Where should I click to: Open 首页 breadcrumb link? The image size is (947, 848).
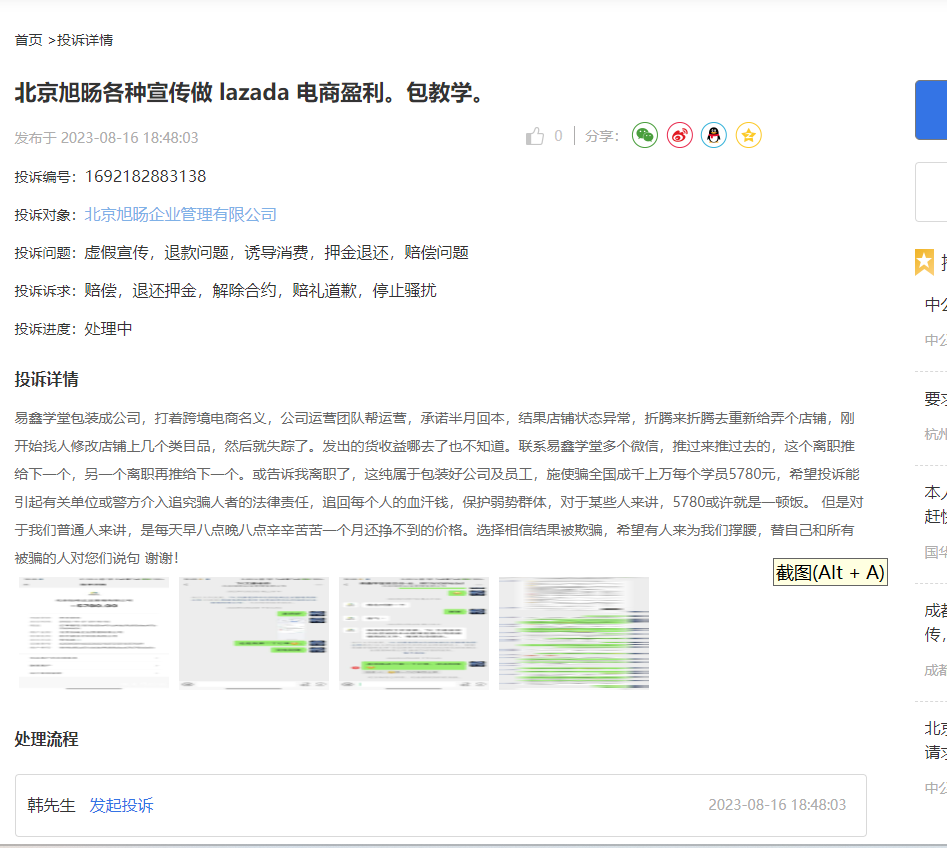point(28,40)
